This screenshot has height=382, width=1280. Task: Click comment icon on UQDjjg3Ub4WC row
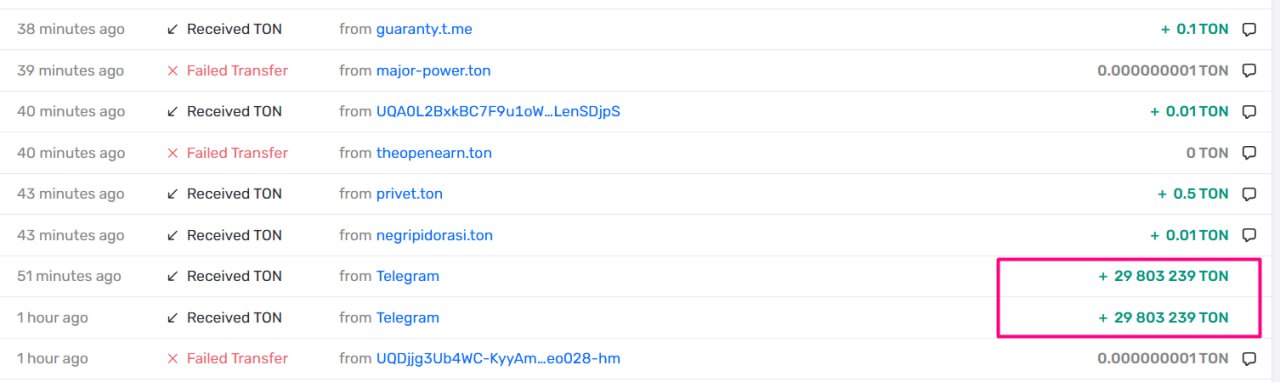[1249, 359]
